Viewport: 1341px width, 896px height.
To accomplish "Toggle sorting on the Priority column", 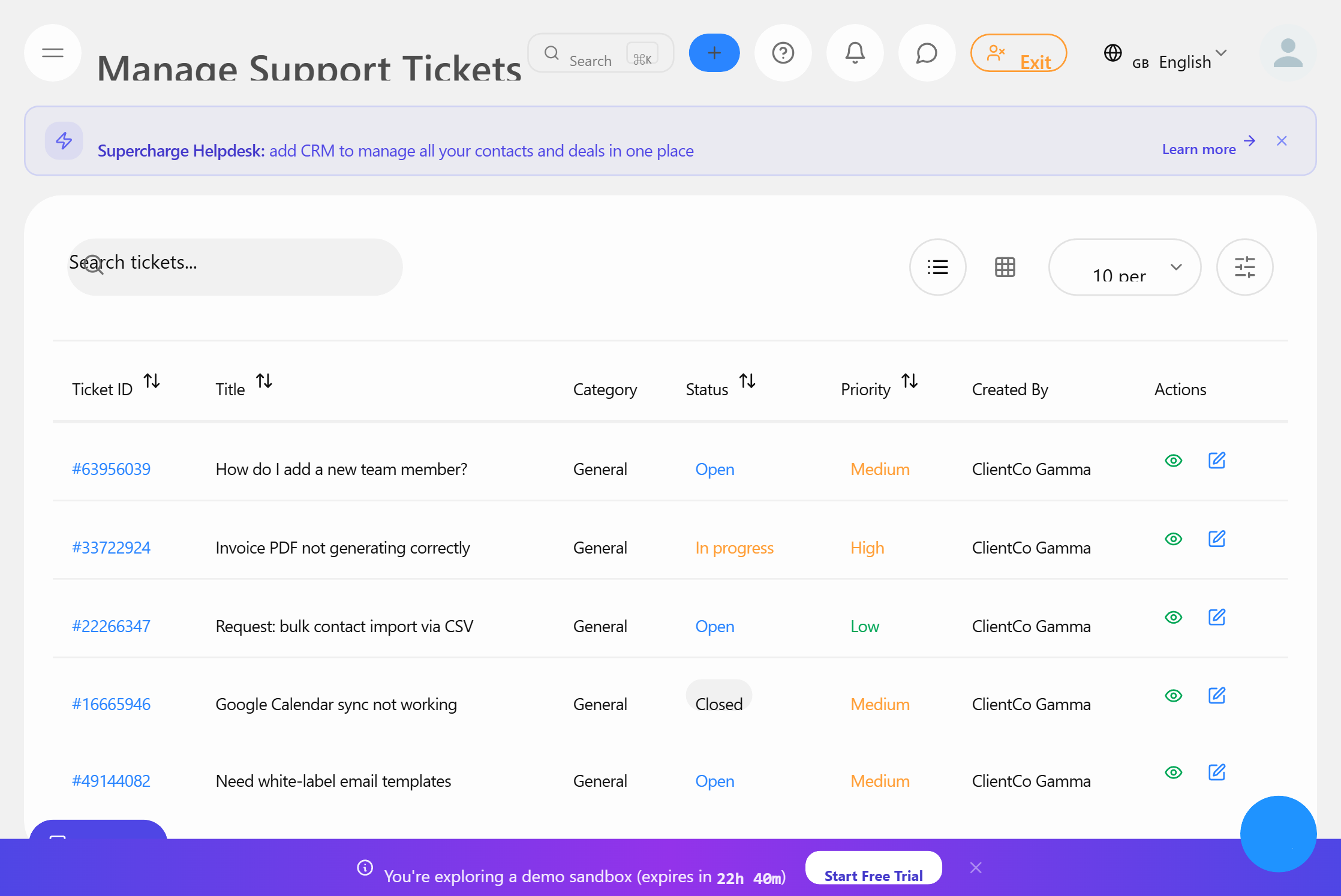I will [x=909, y=381].
